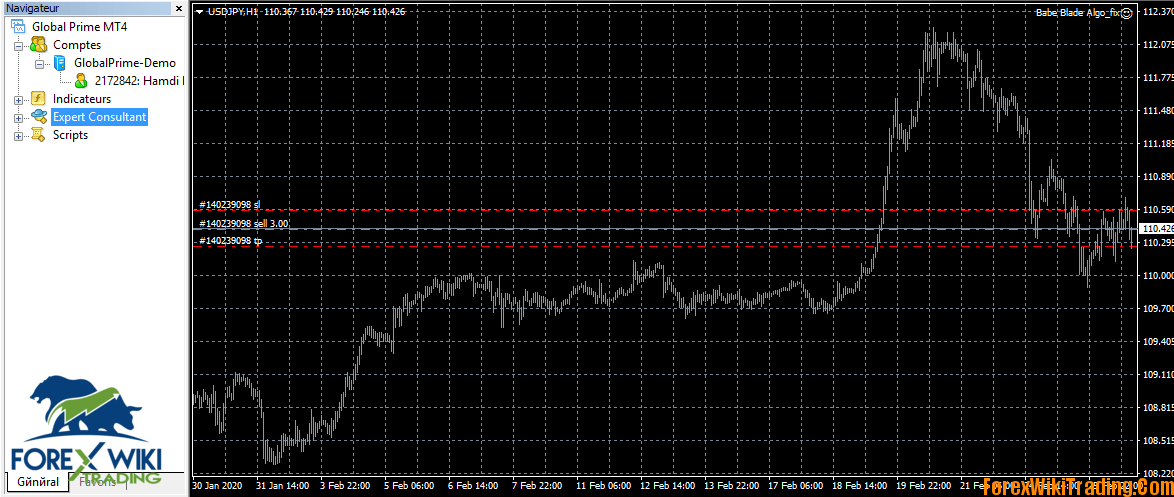Click the 6 Feb 14:00 time label
Image resolution: width=1174 pixels, height=497 pixels.
(474, 485)
